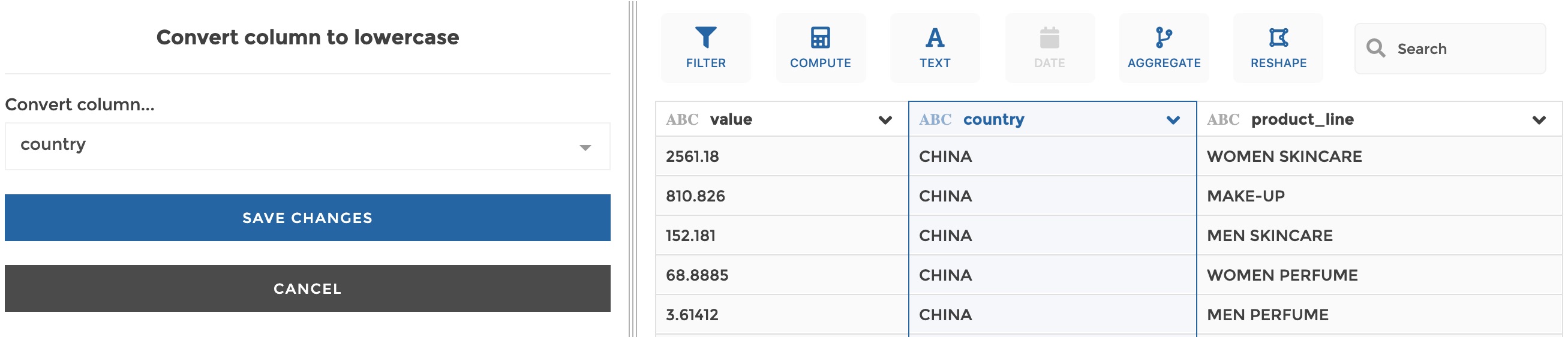Click the Reshape icon
The image size is (1568, 337).
tap(1278, 38)
